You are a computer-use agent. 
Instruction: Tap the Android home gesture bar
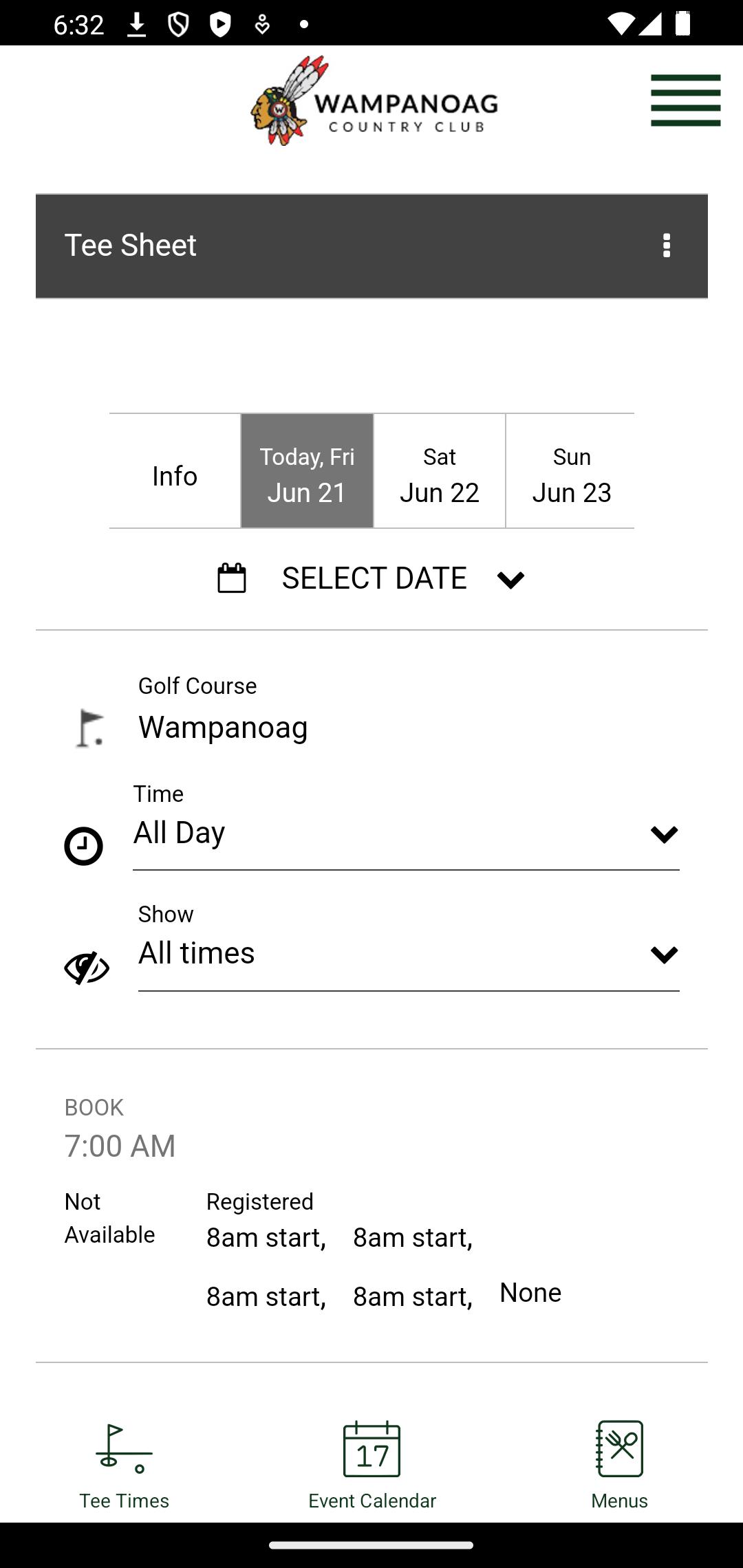tap(371, 1545)
